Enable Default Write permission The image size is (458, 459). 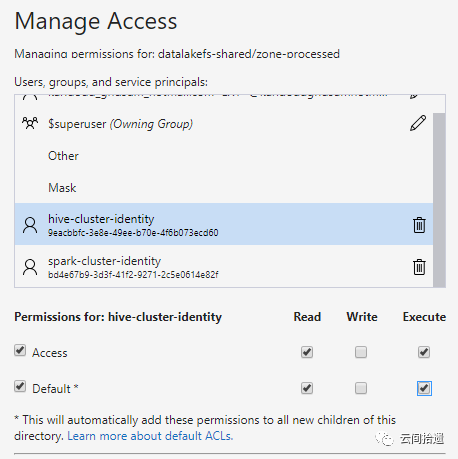pos(361,388)
